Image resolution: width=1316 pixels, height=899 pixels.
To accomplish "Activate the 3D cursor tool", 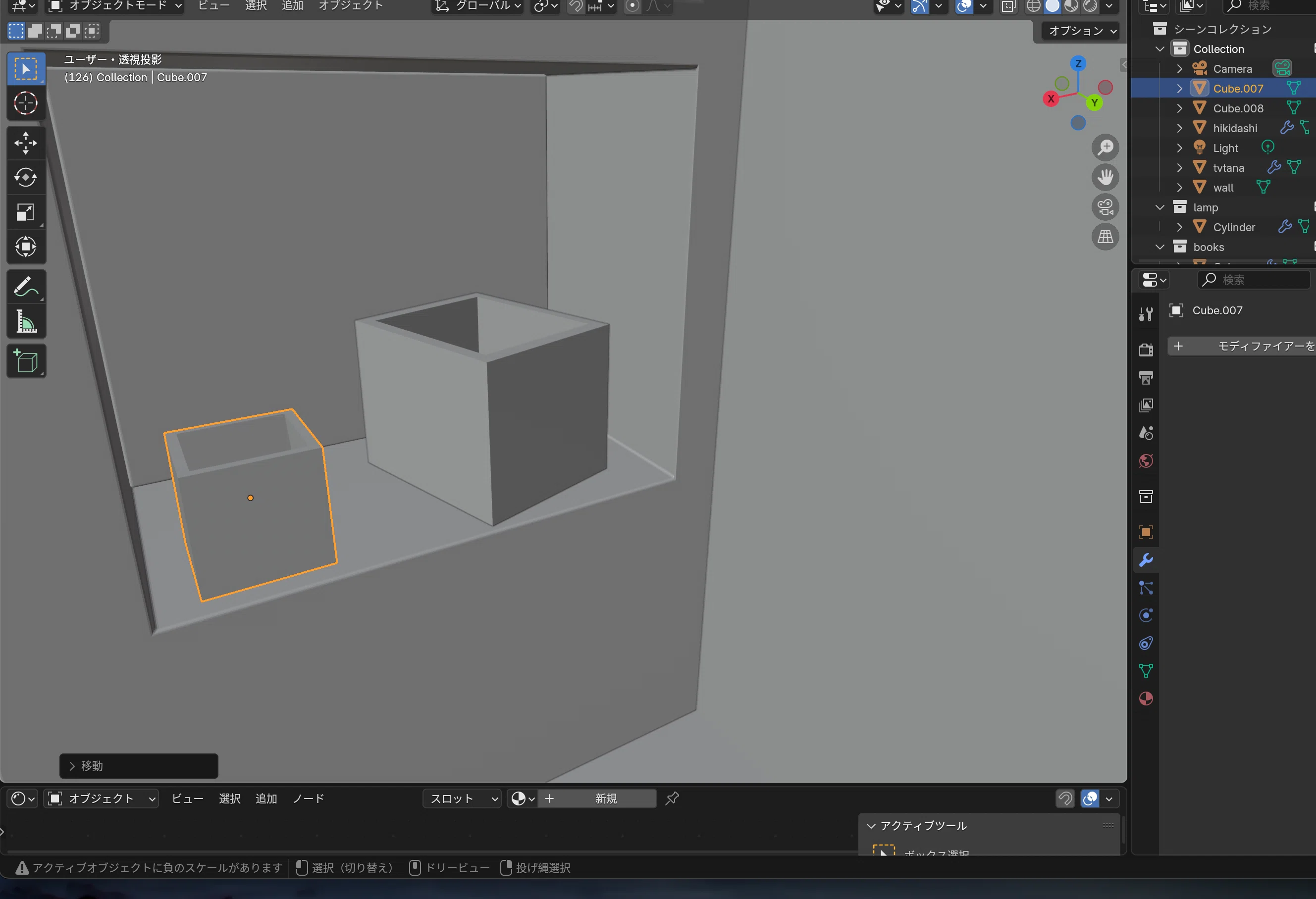I will tap(26, 103).
